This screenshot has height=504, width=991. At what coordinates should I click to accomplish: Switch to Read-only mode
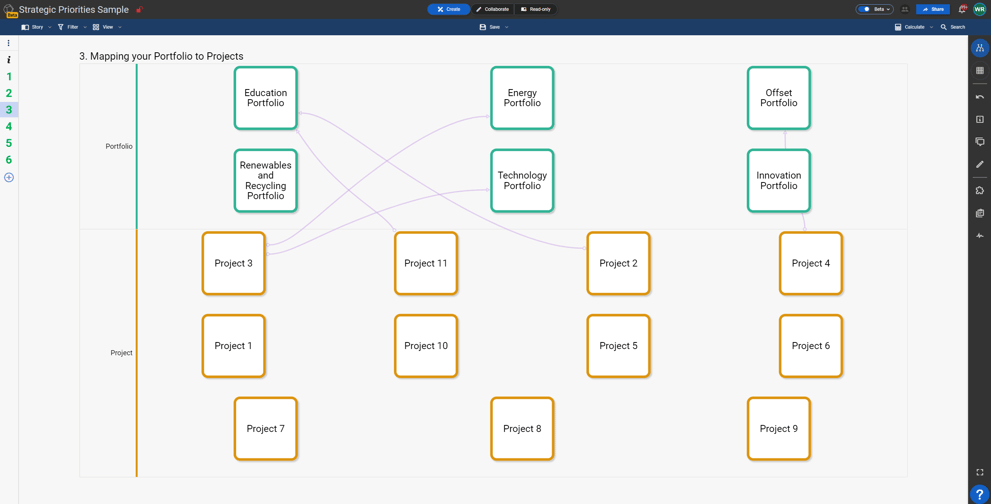coord(536,9)
